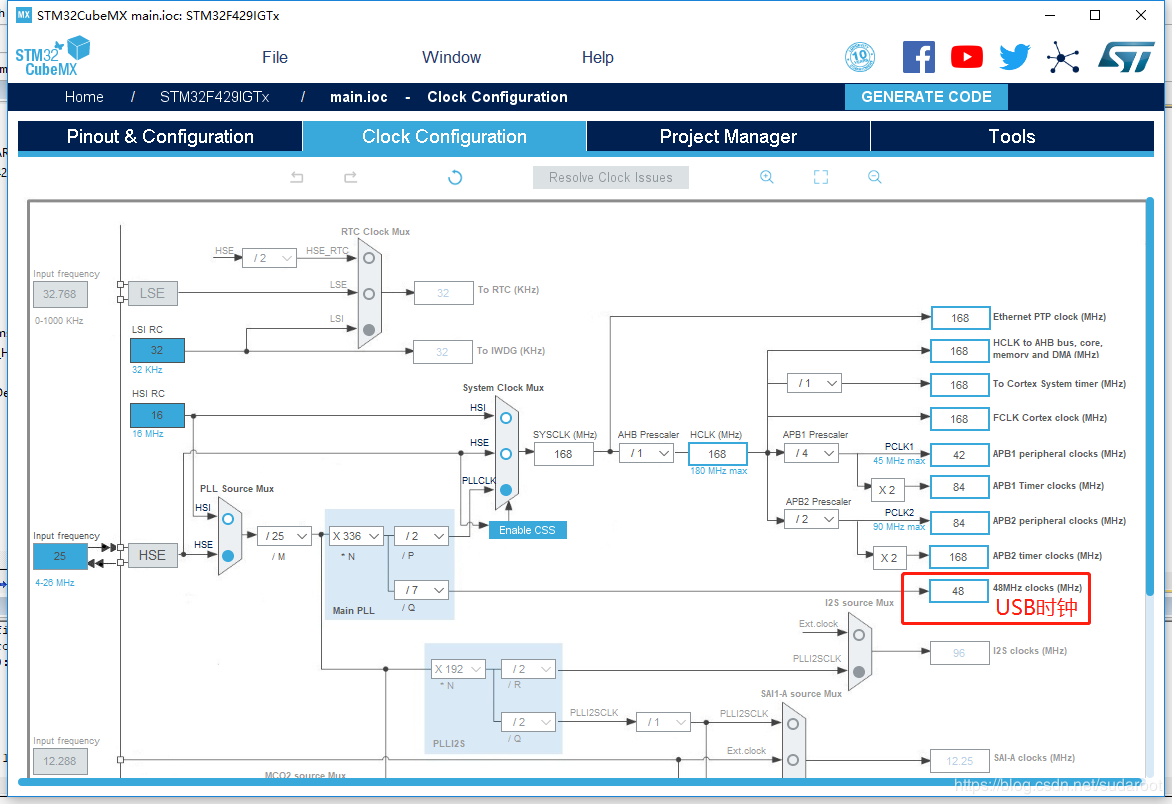Click the STM32CubeMX logo
The width and height of the screenshot is (1172, 804).
click(x=52, y=57)
